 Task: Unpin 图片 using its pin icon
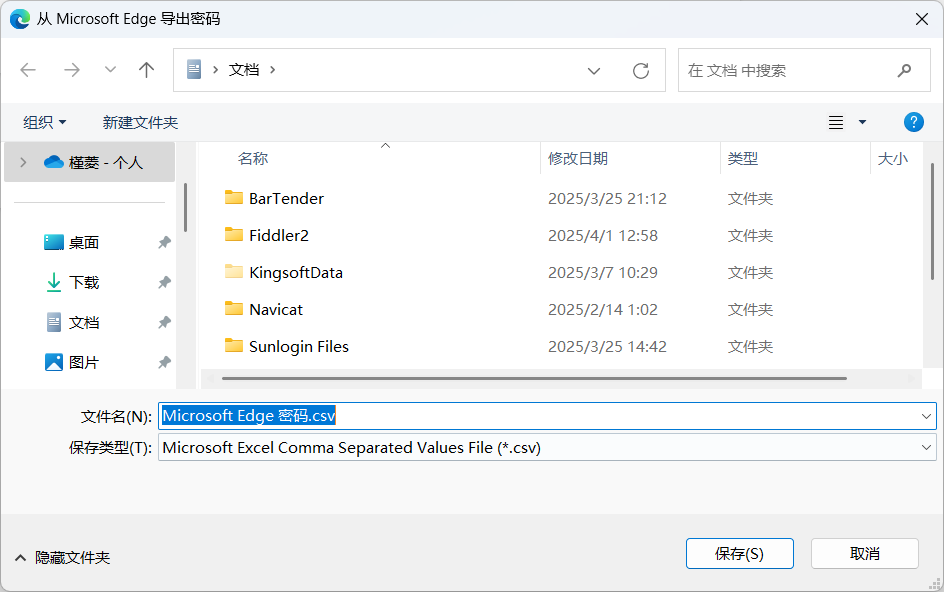click(x=164, y=363)
